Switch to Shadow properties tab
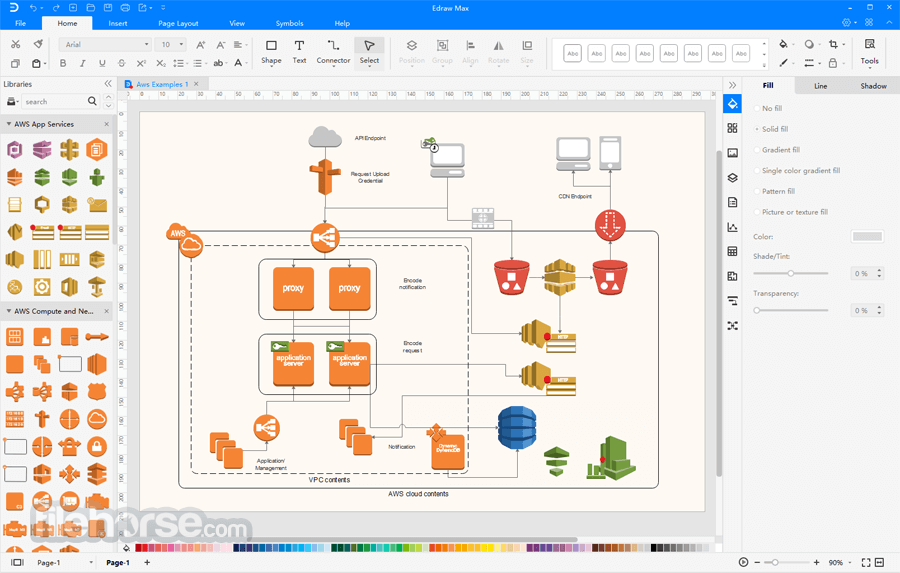This screenshot has width=900, height=573. pyautogui.click(x=873, y=86)
